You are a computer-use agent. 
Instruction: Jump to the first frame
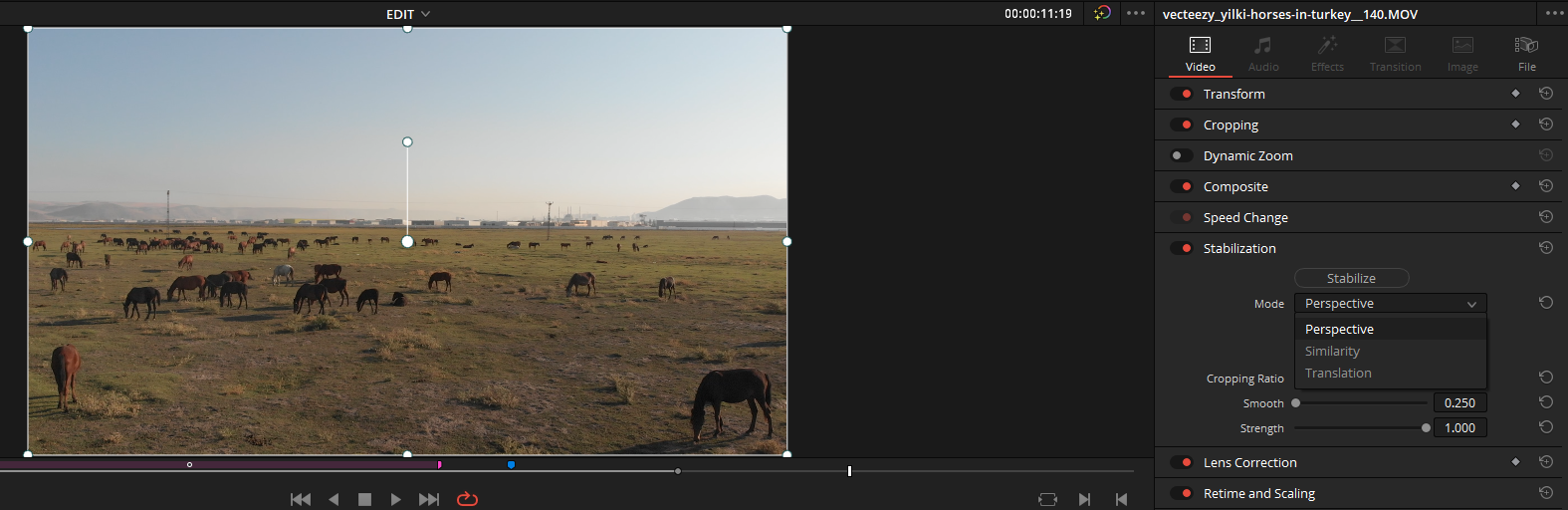pyautogui.click(x=300, y=499)
